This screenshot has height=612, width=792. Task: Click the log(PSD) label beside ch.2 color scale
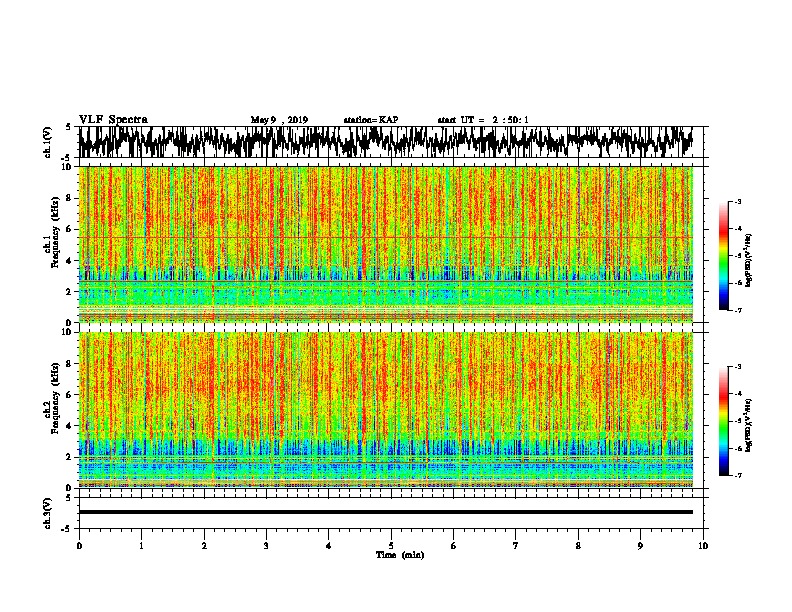(749, 425)
